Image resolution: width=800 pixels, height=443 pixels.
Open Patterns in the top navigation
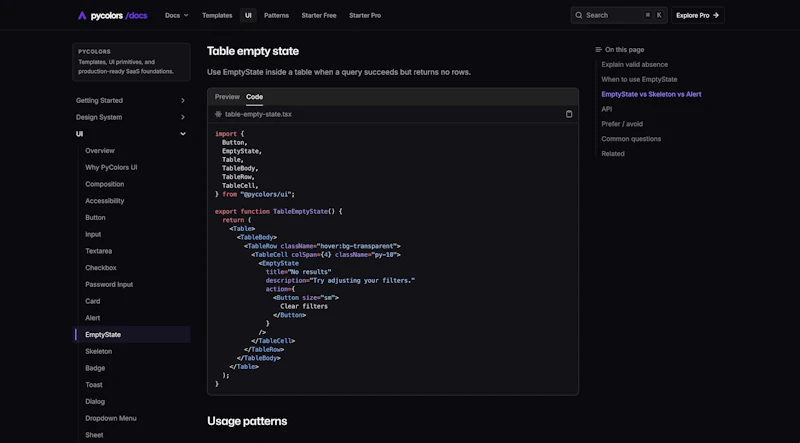tap(277, 15)
